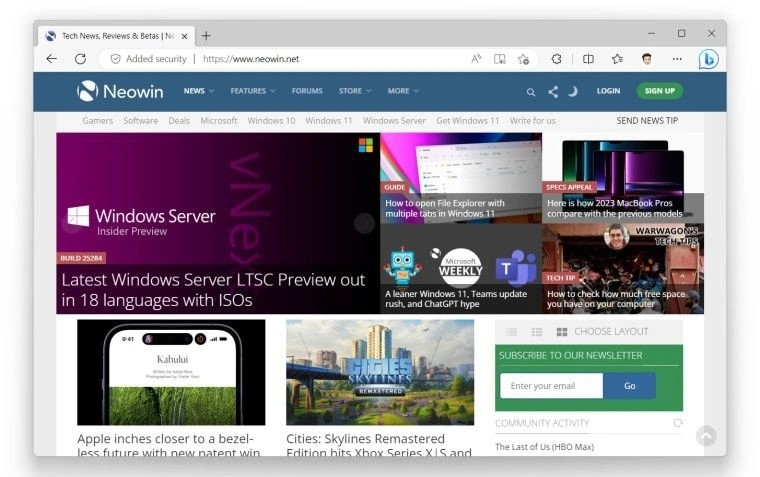Open check free space tech tip article
760x477 pixels.
[x=616, y=299]
